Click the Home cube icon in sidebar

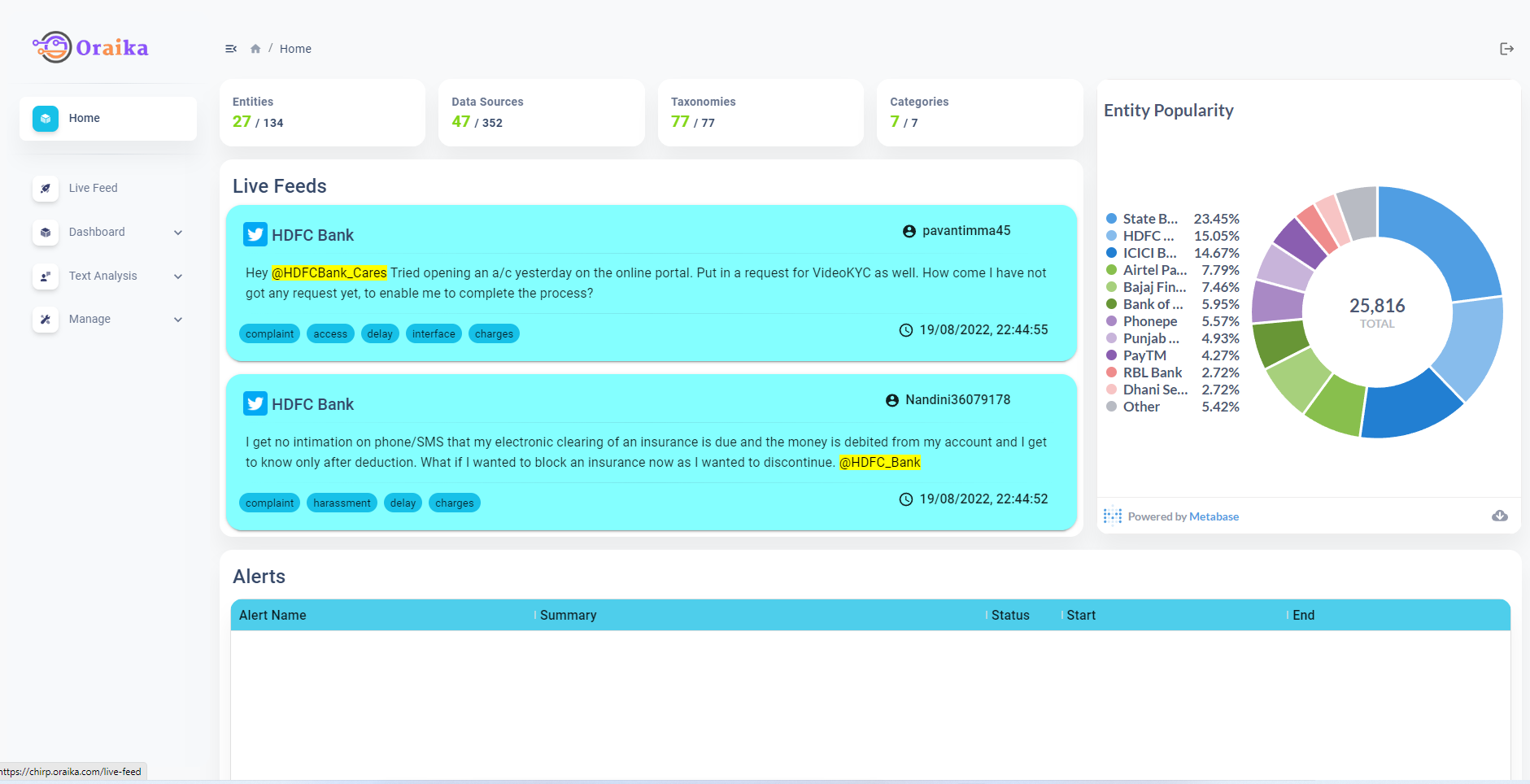point(46,119)
